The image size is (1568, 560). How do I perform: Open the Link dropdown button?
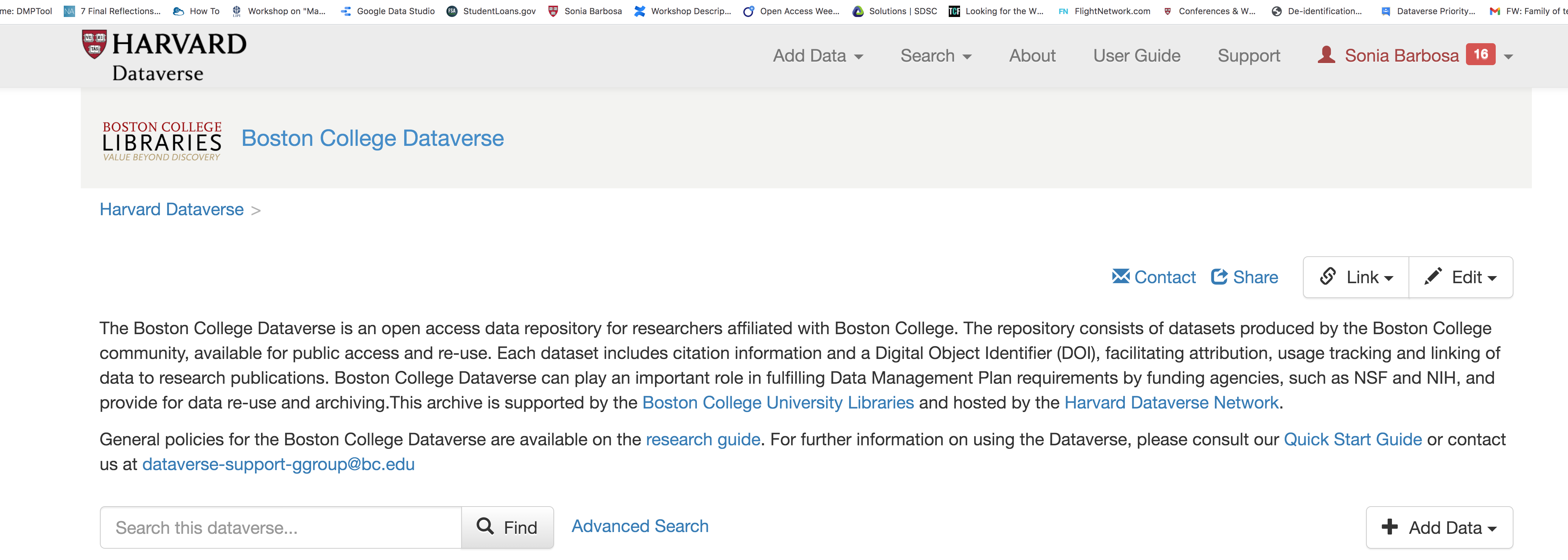pyautogui.click(x=1355, y=277)
